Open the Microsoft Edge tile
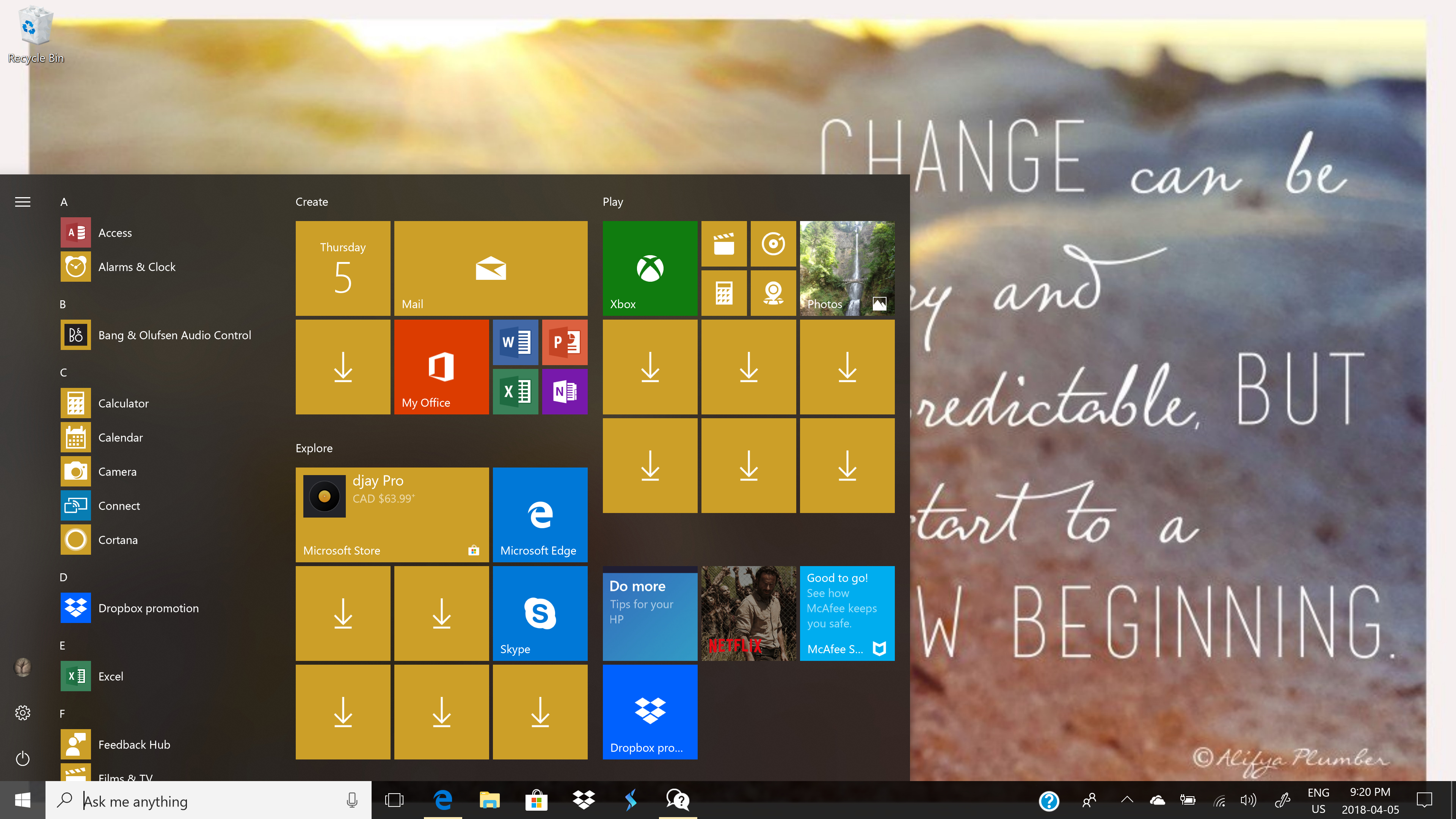This screenshot has height=819, width=1456. tap(540, 515)
